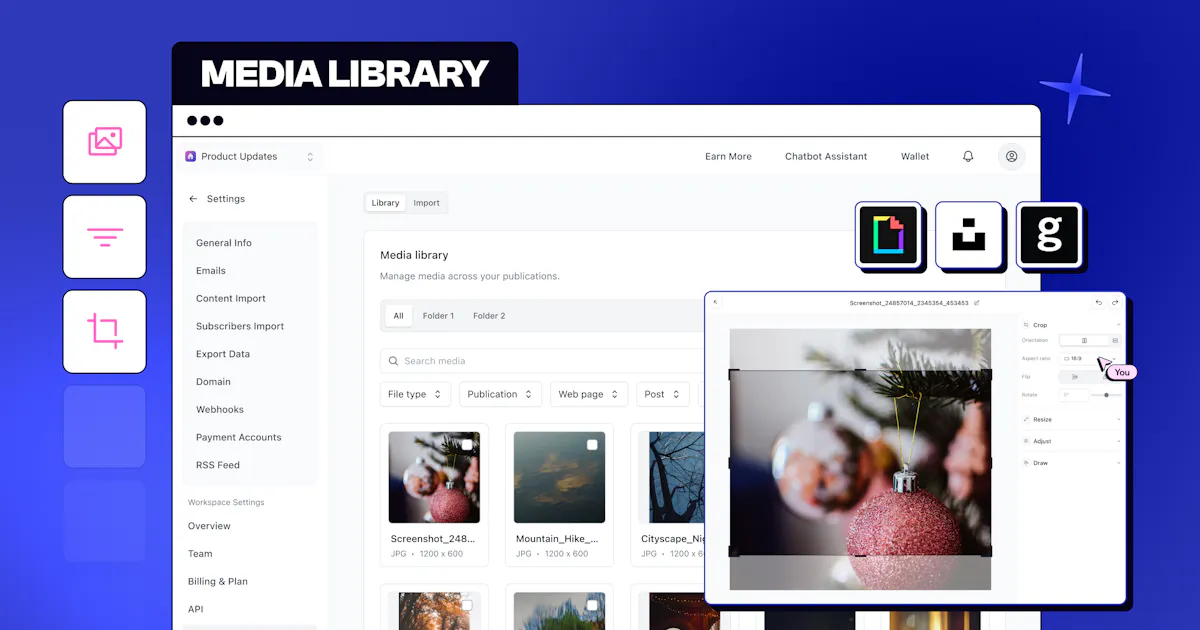Click the pink image gallery icon tile
Image resolution: width=1200 pixels, height=630 pixels.
[x=105, y=142]
